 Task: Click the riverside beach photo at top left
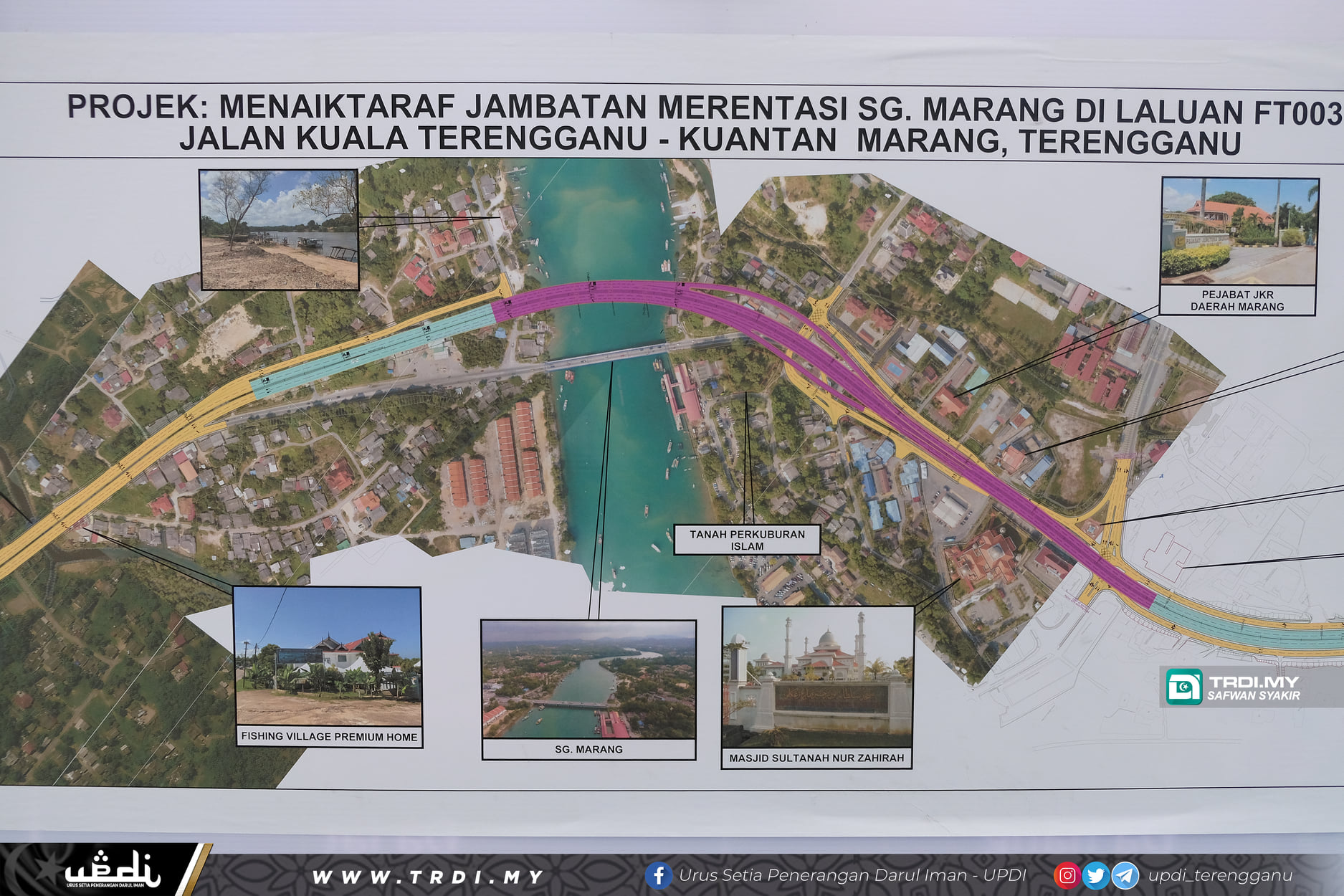(x=279, y=229)
